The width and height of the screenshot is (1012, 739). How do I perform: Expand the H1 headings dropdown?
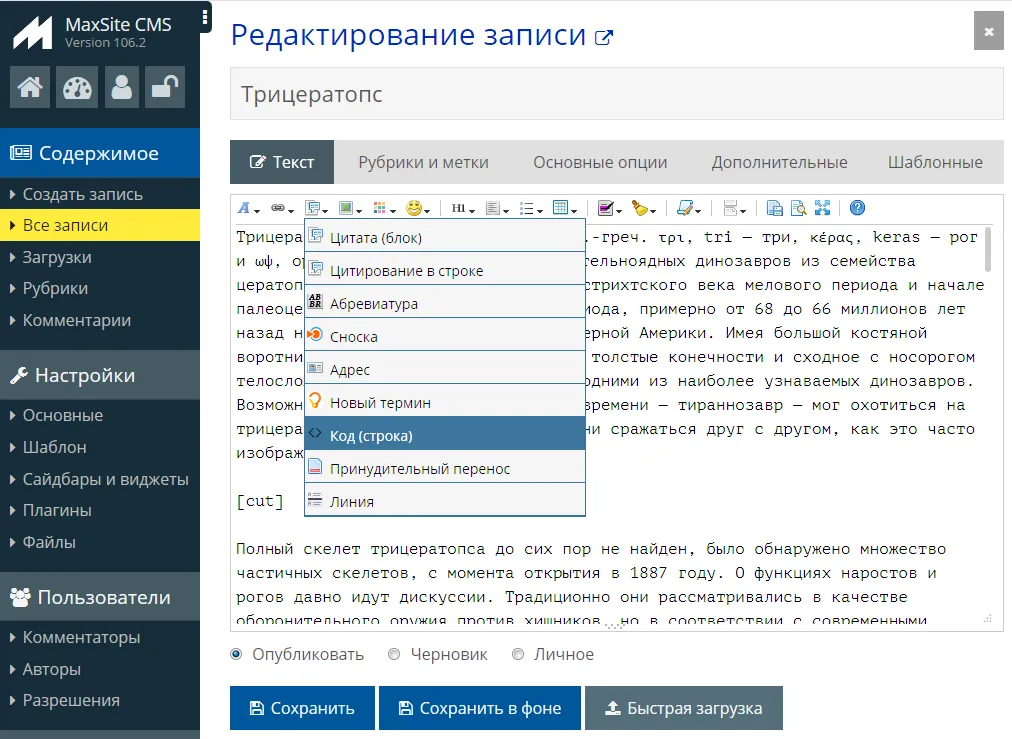tap(462, 208)
